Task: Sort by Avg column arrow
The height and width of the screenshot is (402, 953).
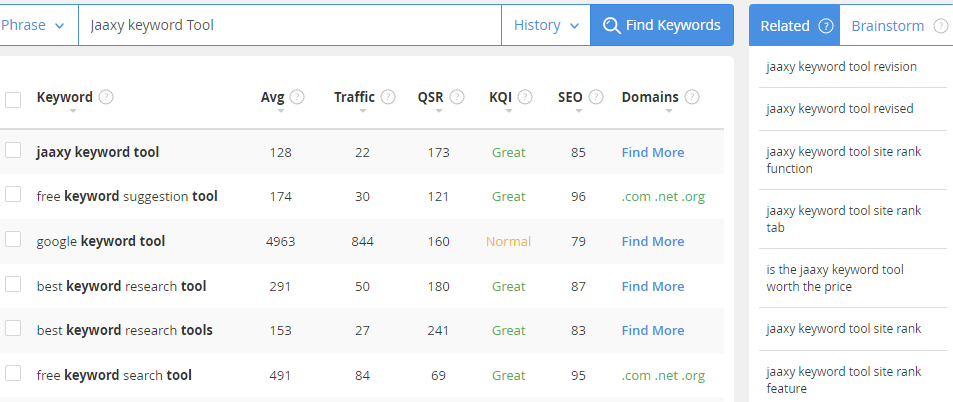Action: point(281,111)
